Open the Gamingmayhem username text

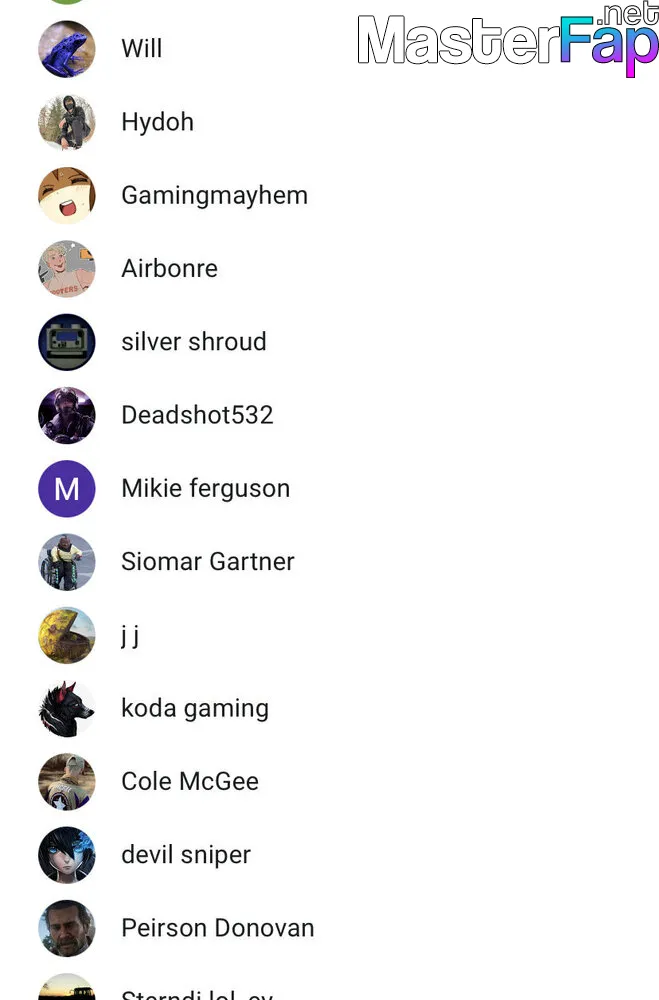215,196
